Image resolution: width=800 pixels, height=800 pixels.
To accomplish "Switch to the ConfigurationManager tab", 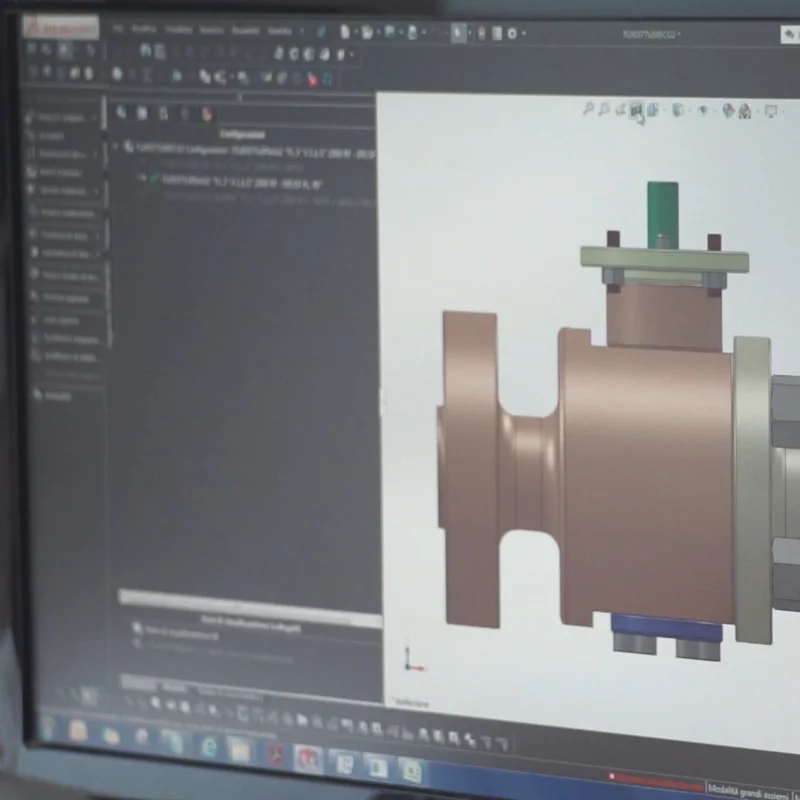I will pyautogui.click(x=163, y=113).
